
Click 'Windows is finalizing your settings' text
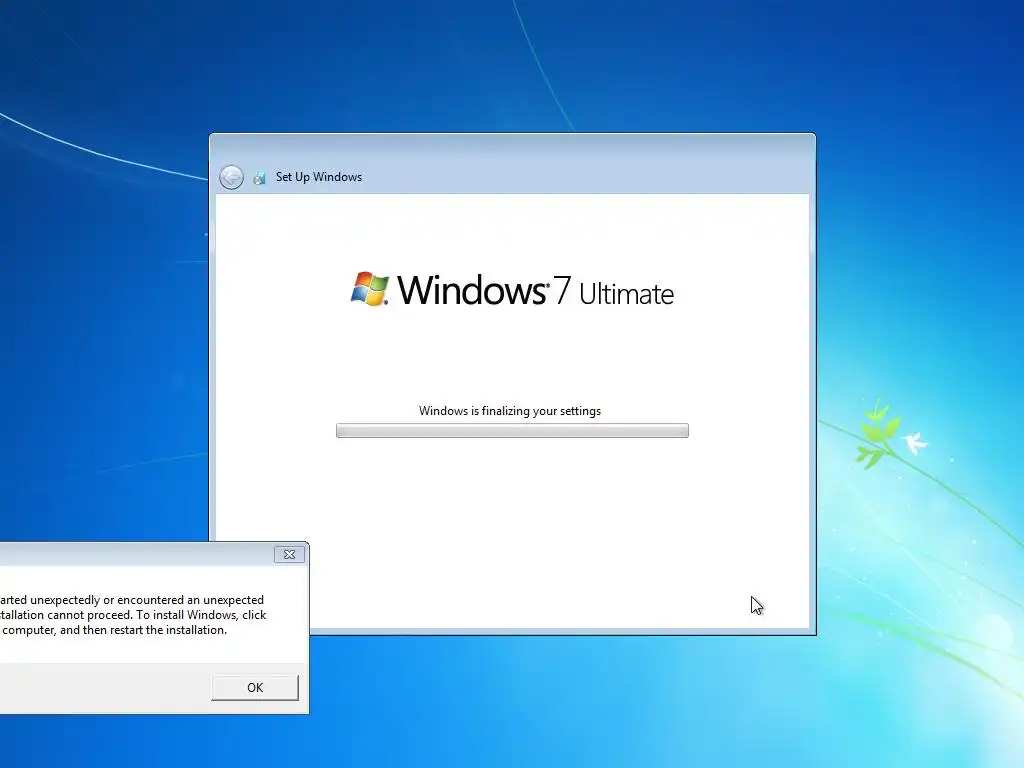[x=510, y=411]
